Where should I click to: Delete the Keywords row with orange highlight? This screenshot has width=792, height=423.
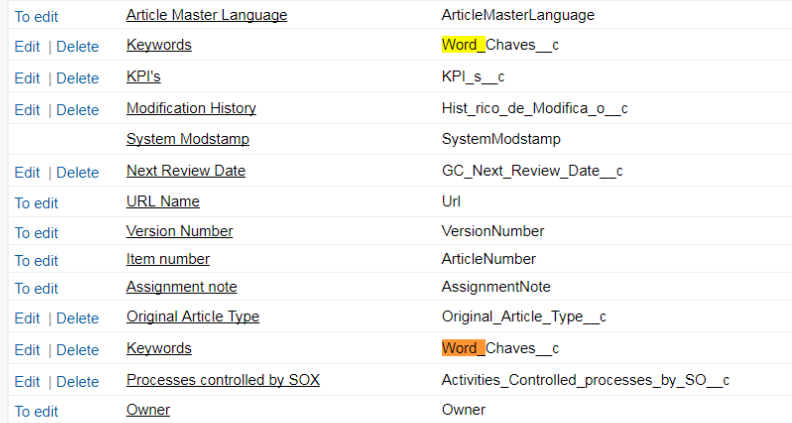click(77, 350)
